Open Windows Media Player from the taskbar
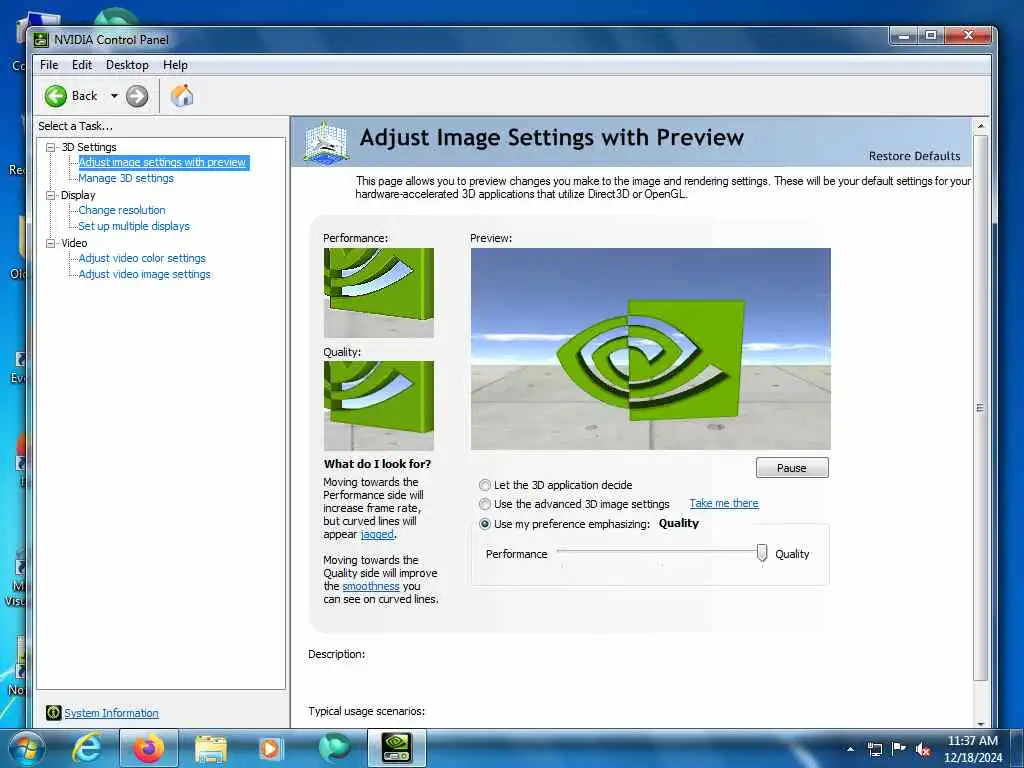1024x768 pixels. coord(270,748)
